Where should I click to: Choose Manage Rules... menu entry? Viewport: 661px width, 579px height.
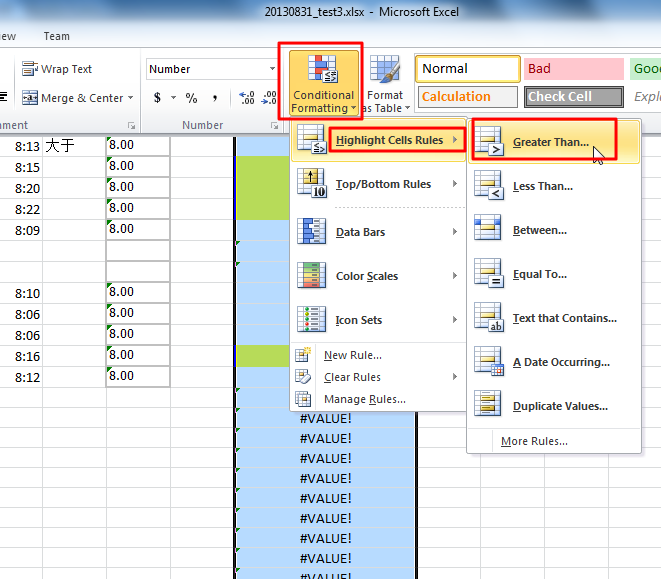(x=378, y=399)
